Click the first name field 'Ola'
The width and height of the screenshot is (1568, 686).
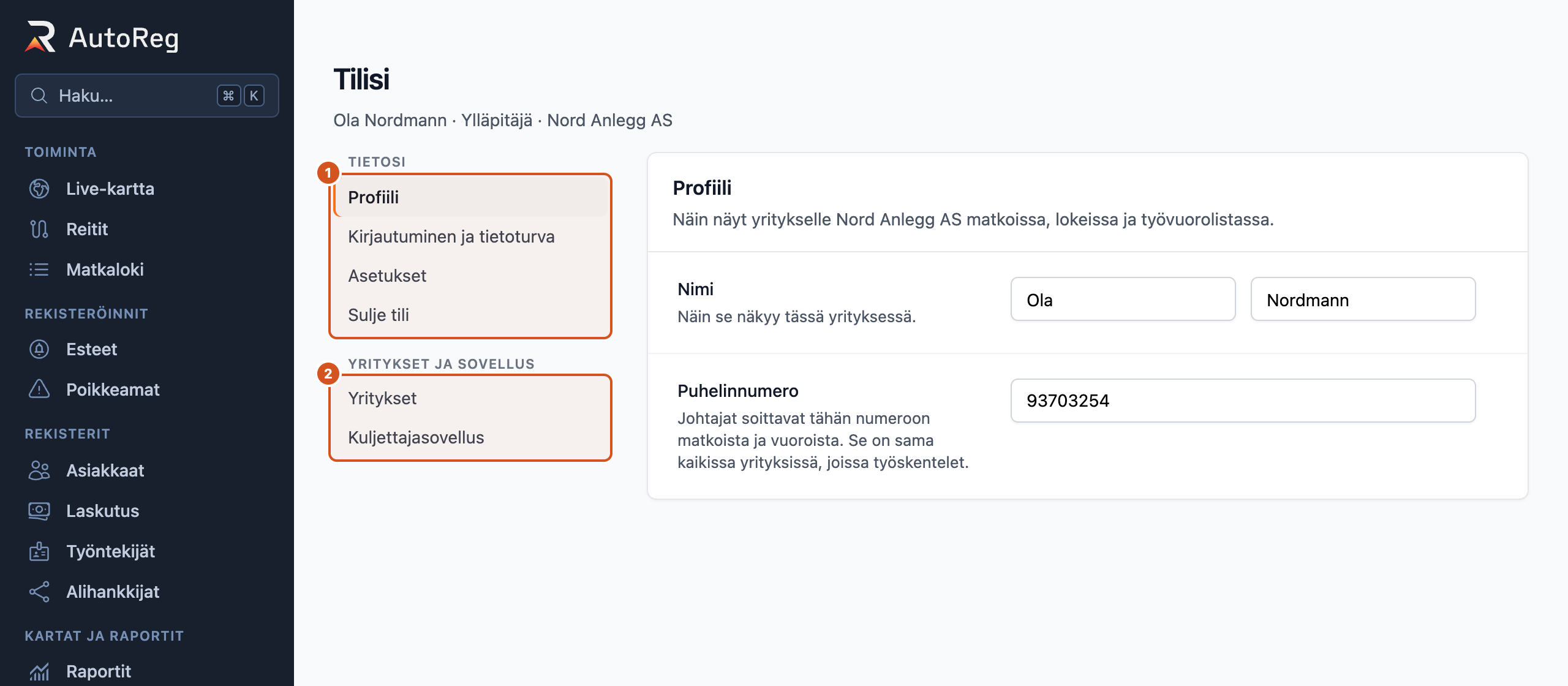1123,299
